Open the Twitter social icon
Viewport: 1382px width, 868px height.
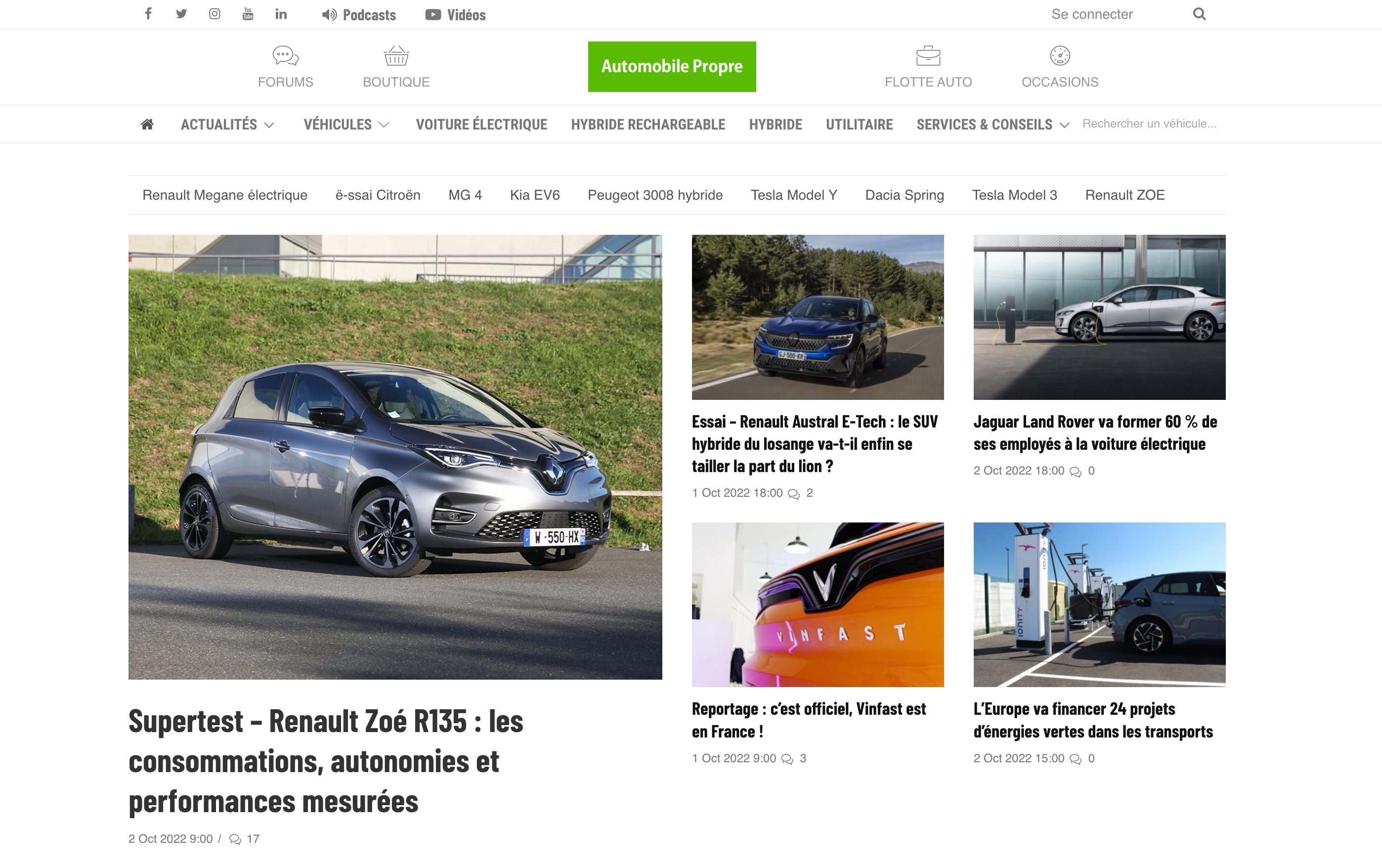click(x=181, y=14)
